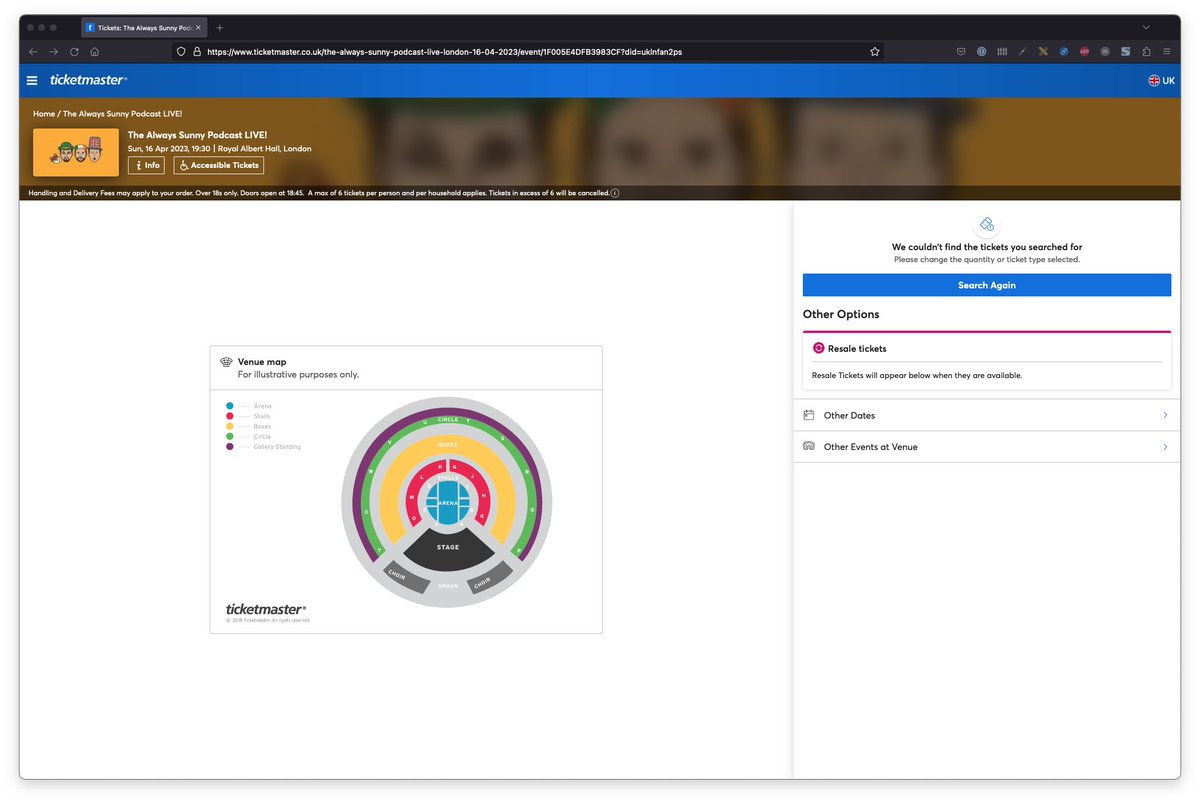Click the 'Sun, 16 Apr 2023, 19:30' event date text
This screenshot has height=803, width=1200.
pyautogui.click(x=169, y=149)
